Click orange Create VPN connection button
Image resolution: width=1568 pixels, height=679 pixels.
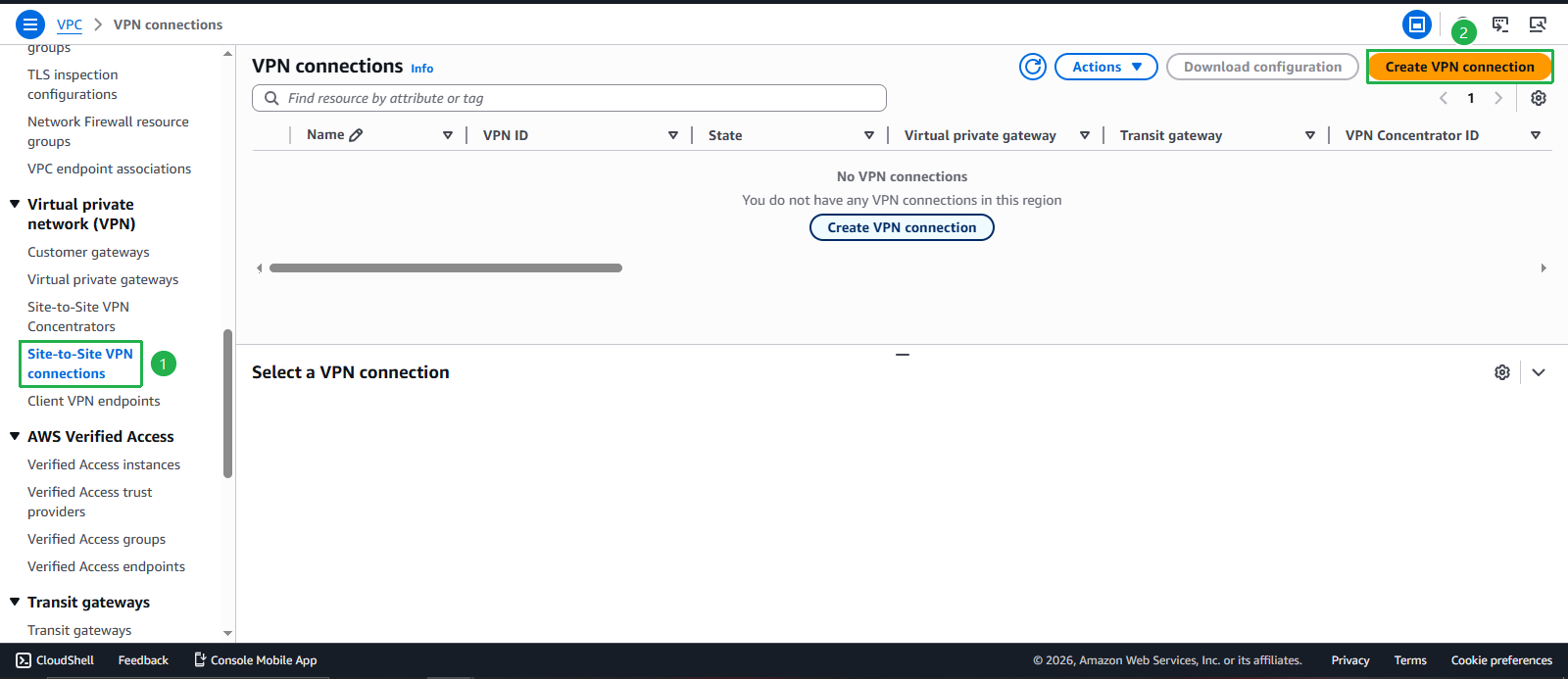tap(1459, 67)
